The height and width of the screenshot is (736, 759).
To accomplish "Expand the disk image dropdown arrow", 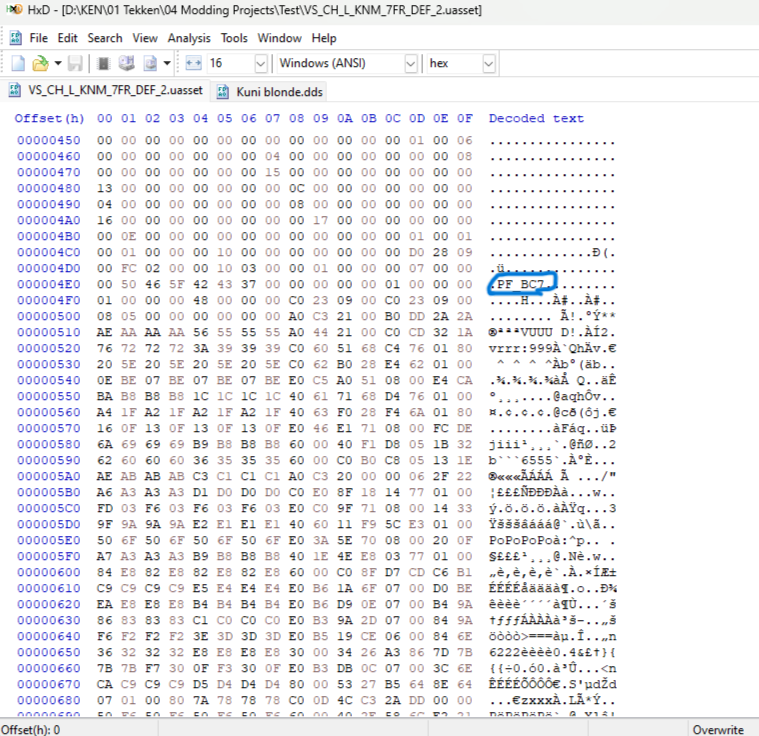I will [167, 63].
